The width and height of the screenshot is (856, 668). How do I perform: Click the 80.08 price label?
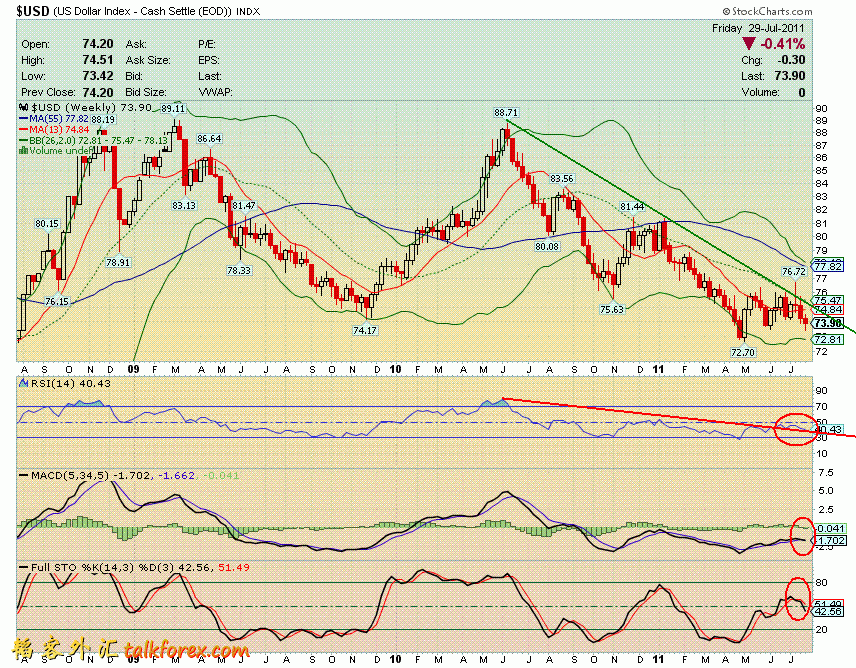coord(547,246)
